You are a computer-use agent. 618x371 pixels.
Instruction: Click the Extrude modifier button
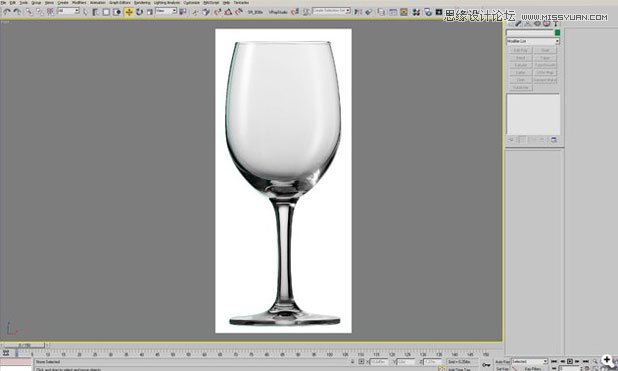521,65
